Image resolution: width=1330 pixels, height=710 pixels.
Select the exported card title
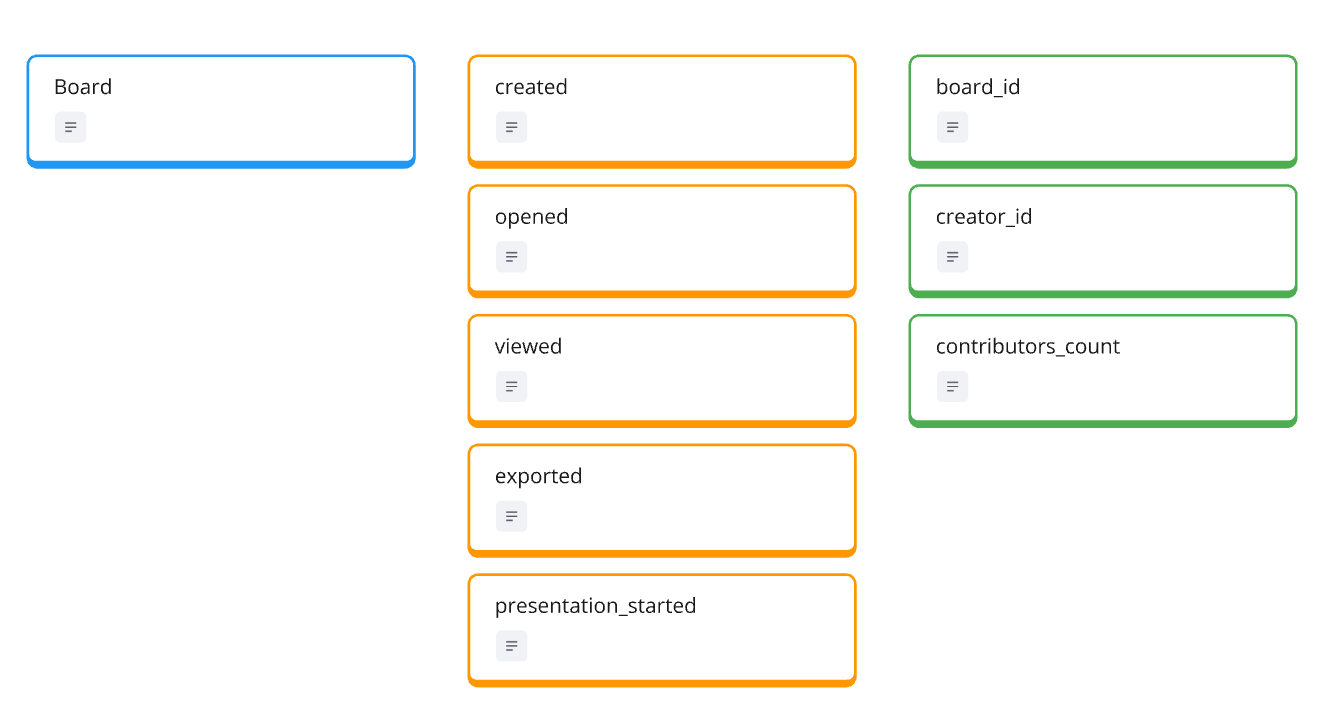point(538,476)
